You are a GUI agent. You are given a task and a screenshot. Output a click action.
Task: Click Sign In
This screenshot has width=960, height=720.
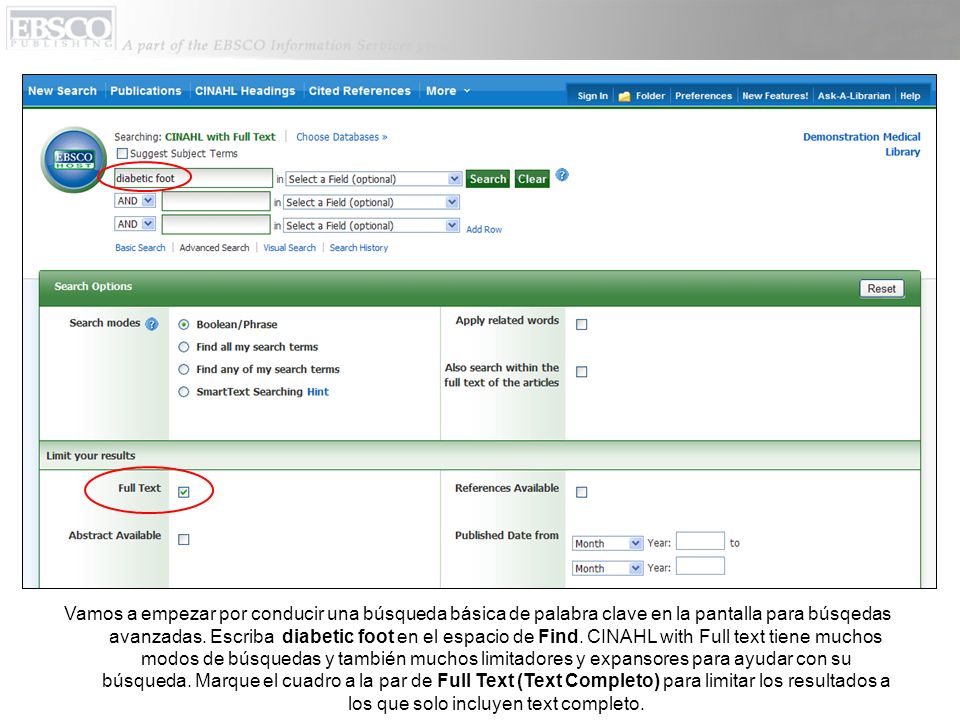click(x=593, y=96)
